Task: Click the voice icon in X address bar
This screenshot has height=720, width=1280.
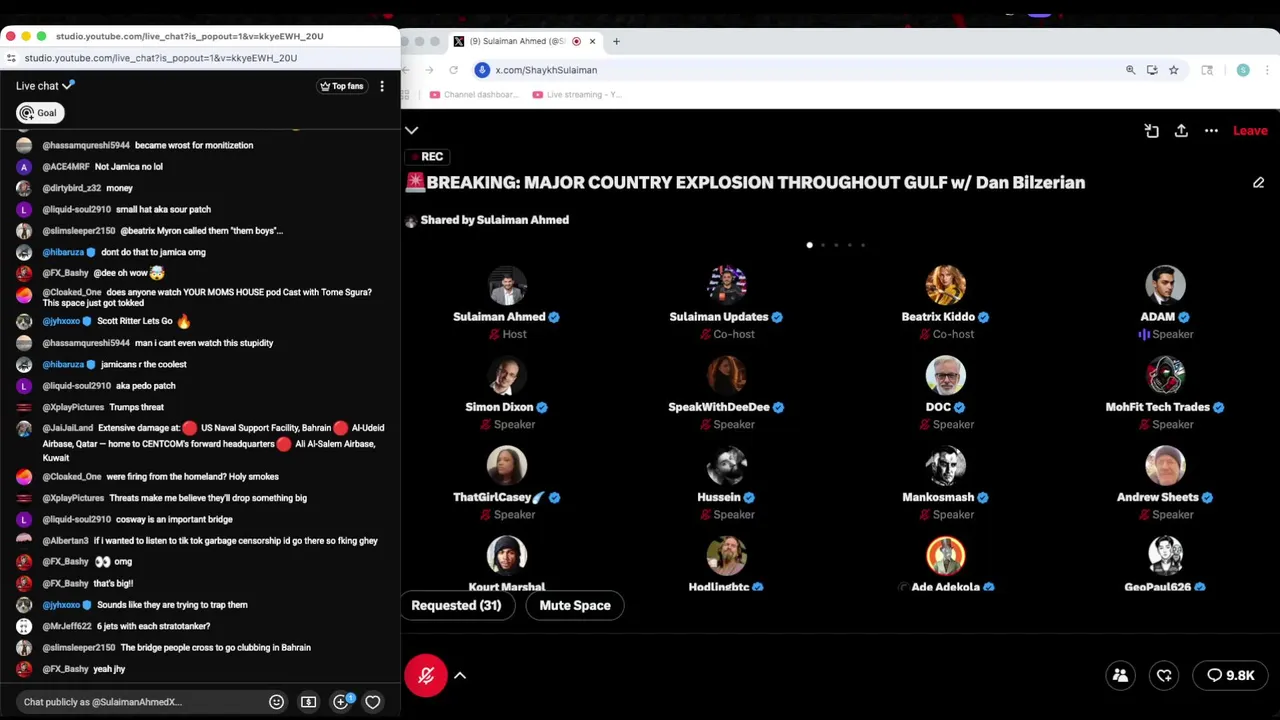Action: [482, 70]
